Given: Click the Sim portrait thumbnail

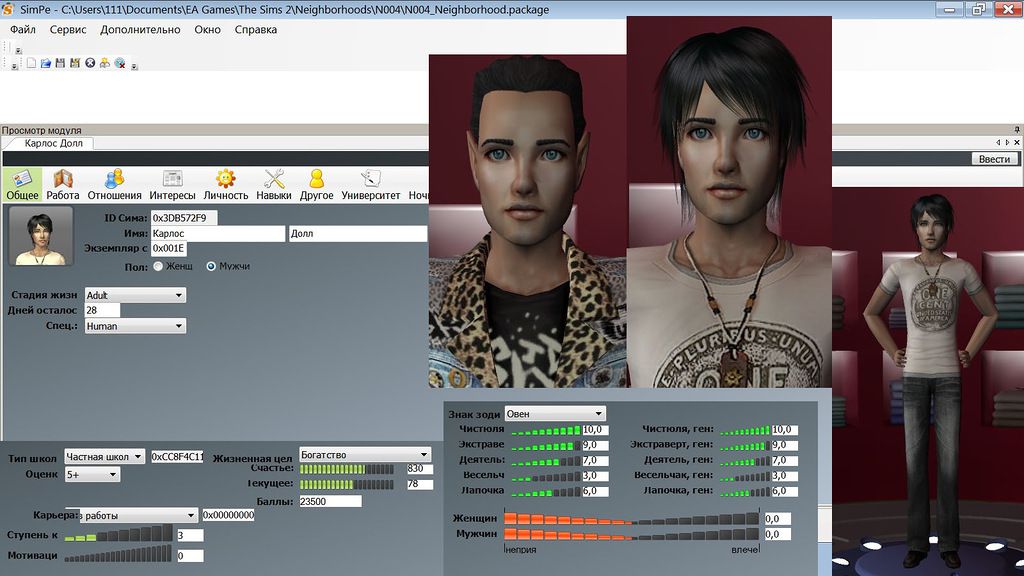Looking at the screenshot, I should 40,236.
